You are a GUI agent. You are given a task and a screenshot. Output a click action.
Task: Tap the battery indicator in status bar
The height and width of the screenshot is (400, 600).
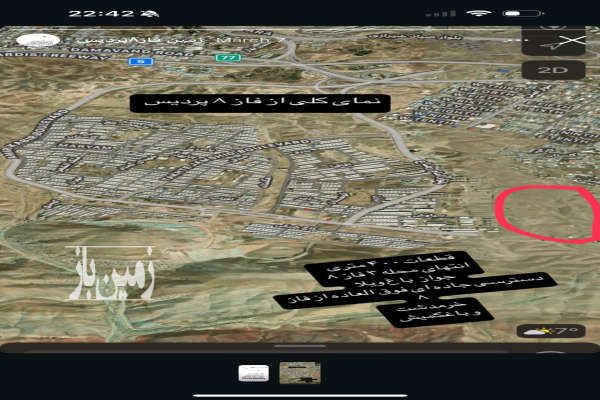pos(523,13)
